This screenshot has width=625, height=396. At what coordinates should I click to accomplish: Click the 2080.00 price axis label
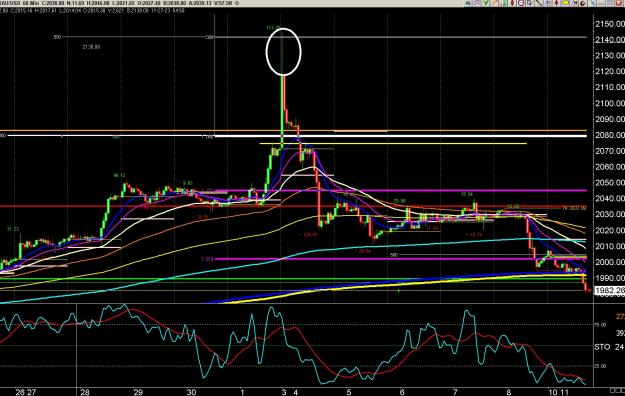tap(609, 135)
